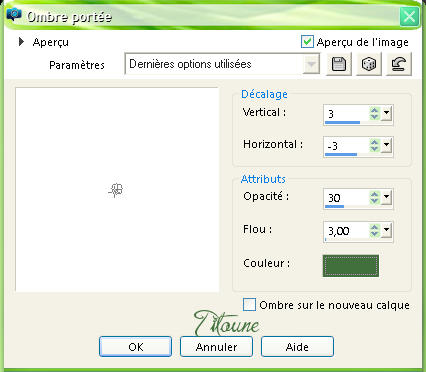The height and width of the screenshot is (372, 426).
Task: Click into the Flou value field
Action: (347, 231)
